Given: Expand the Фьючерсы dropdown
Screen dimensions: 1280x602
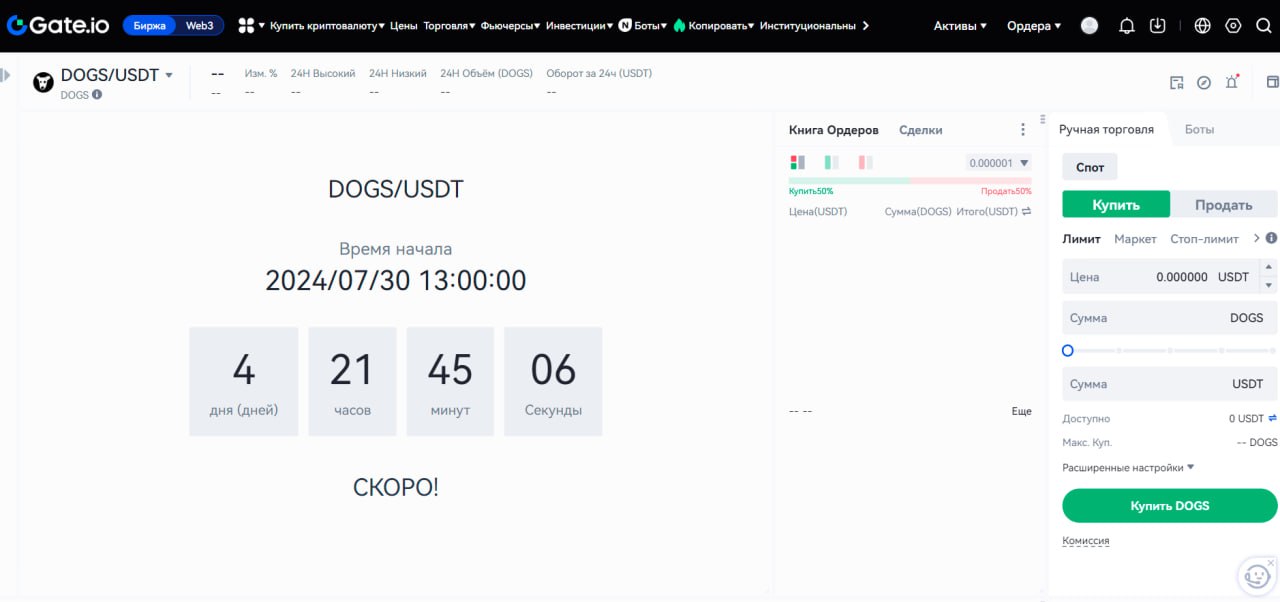Looking at the screenshot, I should (510, 26).
